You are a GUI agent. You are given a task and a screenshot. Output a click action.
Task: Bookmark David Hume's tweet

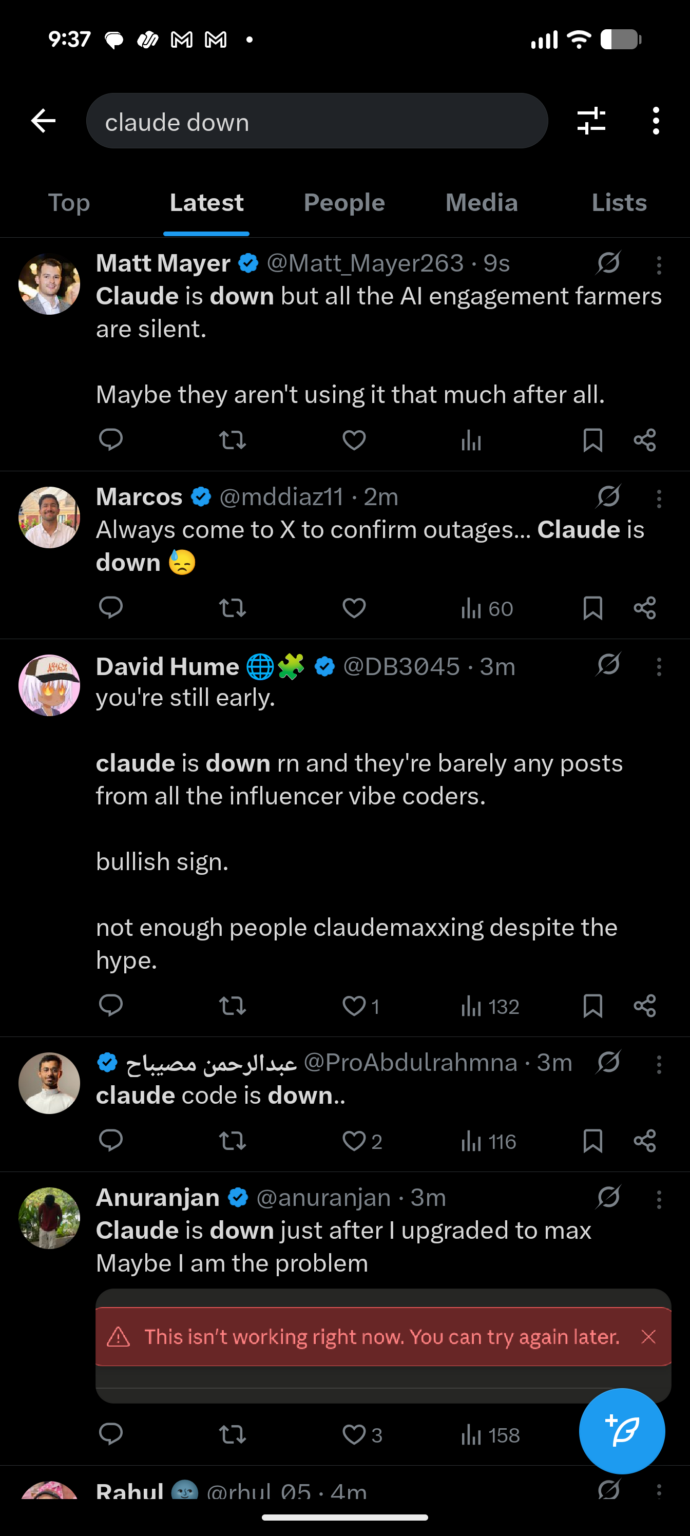[592, 1006]
